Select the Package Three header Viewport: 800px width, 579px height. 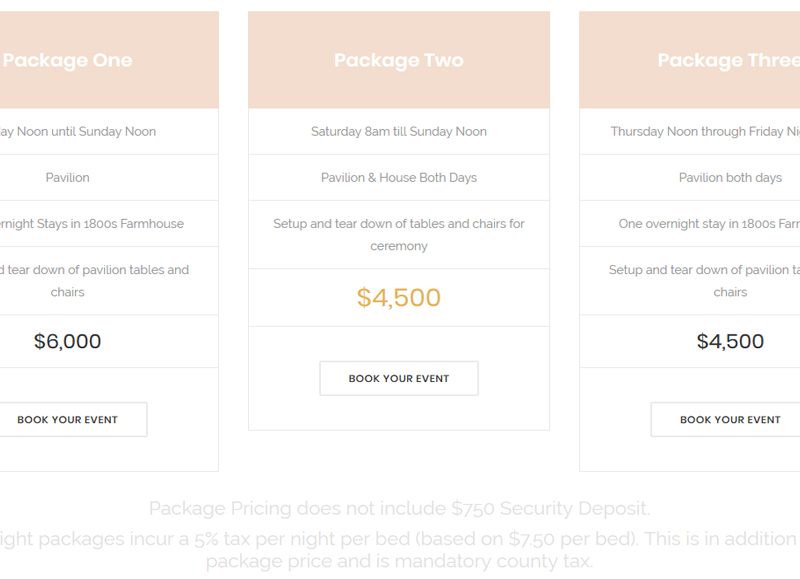click(690, 60)
